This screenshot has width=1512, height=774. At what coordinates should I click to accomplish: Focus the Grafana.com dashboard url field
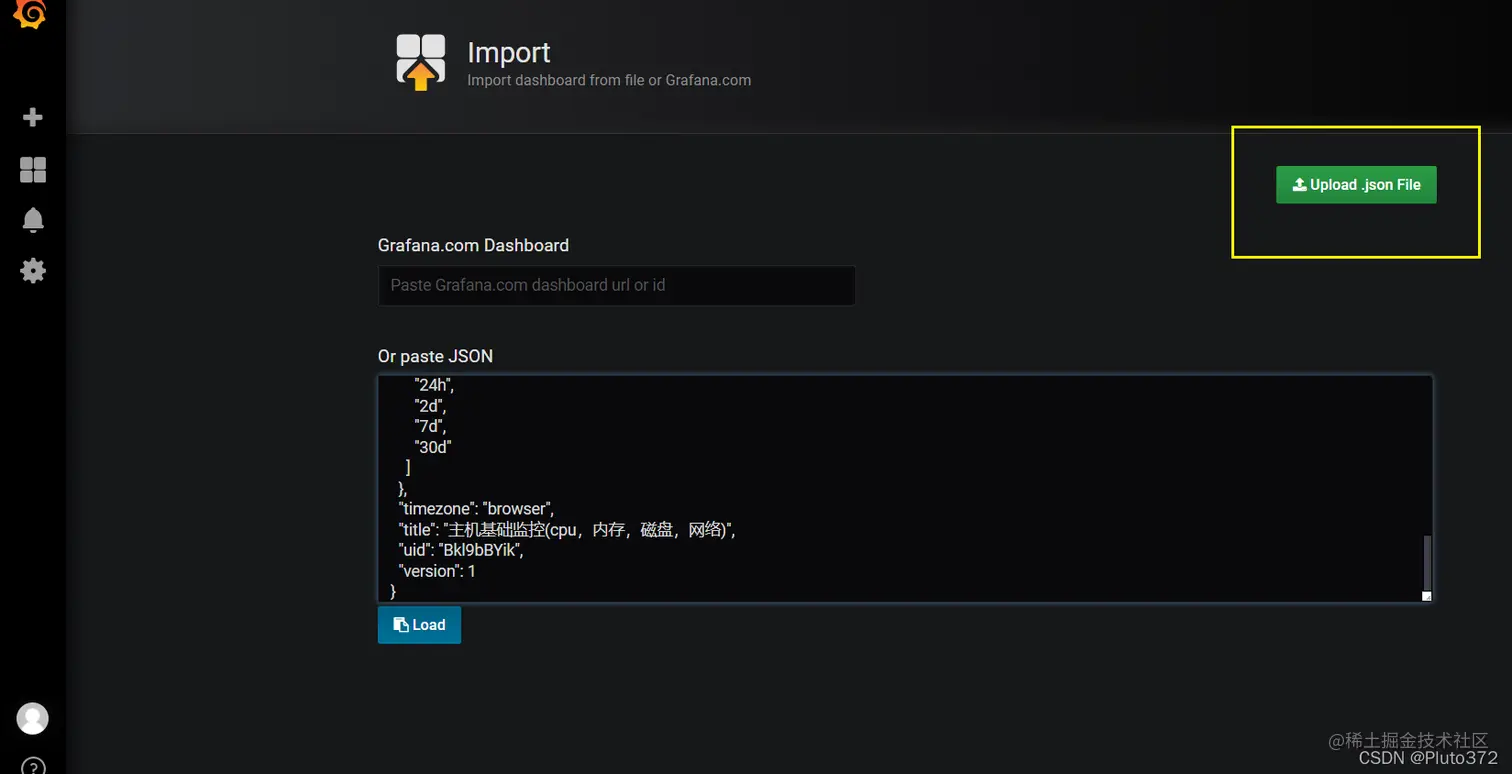coord(616,285)
